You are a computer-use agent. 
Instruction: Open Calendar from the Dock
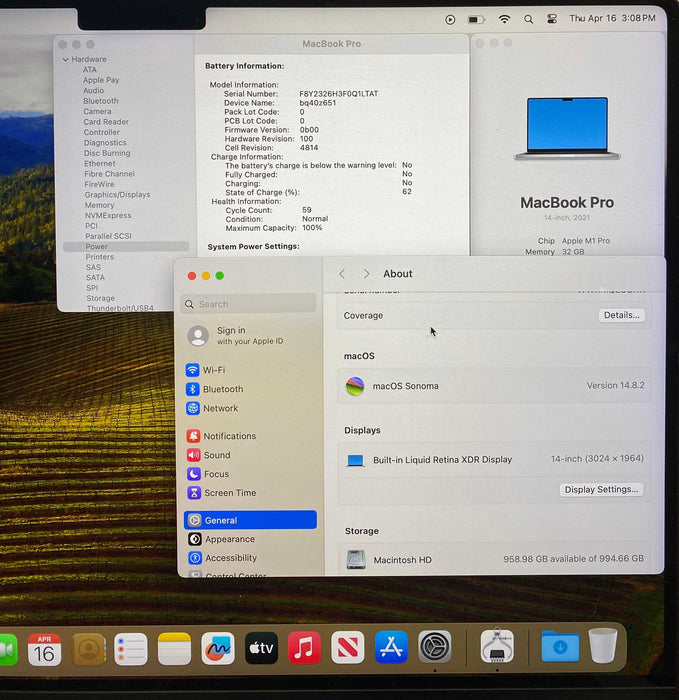tap(44, 649)
